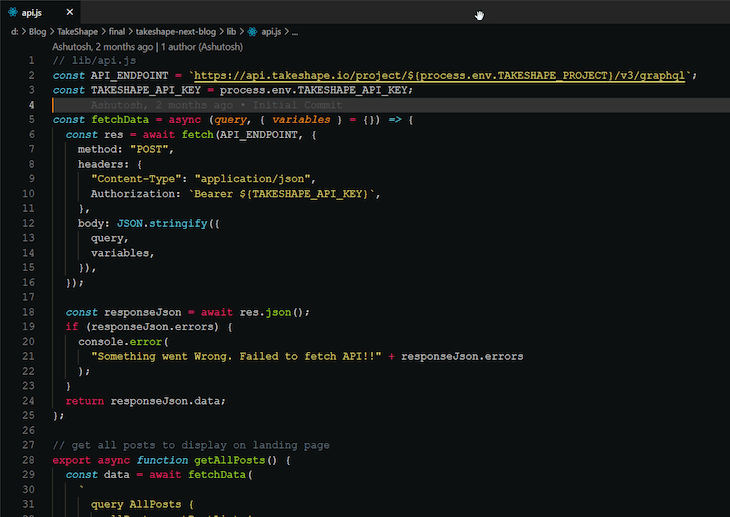Click line number 5 in gutter
The image size is (730, 517).
click(33, 120)
